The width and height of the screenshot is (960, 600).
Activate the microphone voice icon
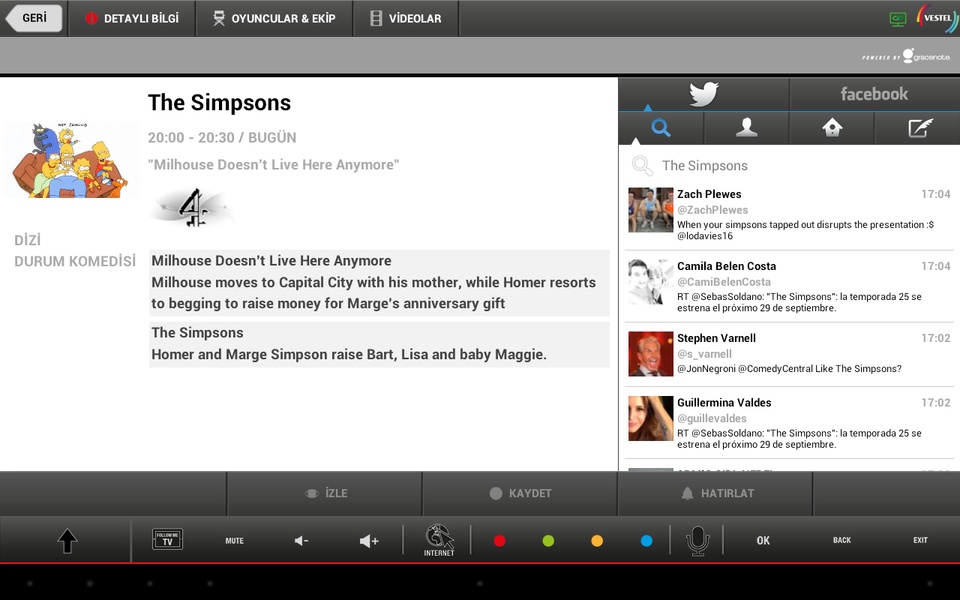click(697, 541)
